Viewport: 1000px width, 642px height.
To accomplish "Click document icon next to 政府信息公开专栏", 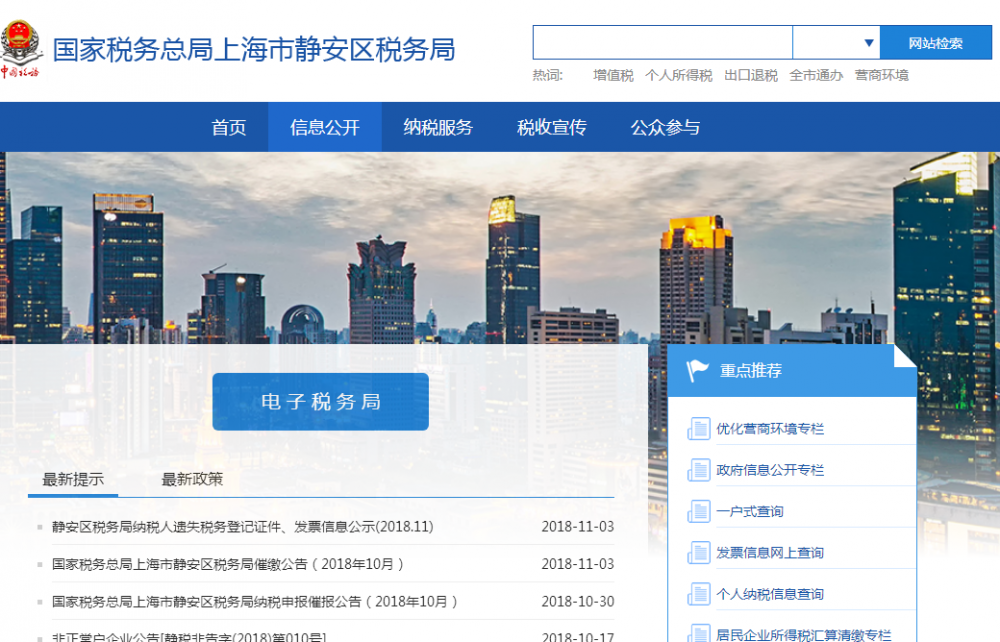I will [x=698, y=470].
